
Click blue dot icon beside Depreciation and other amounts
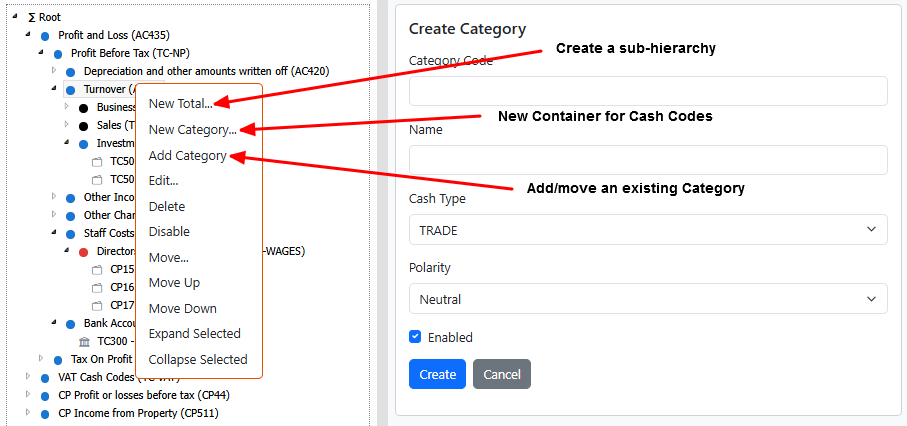[71, 72]
